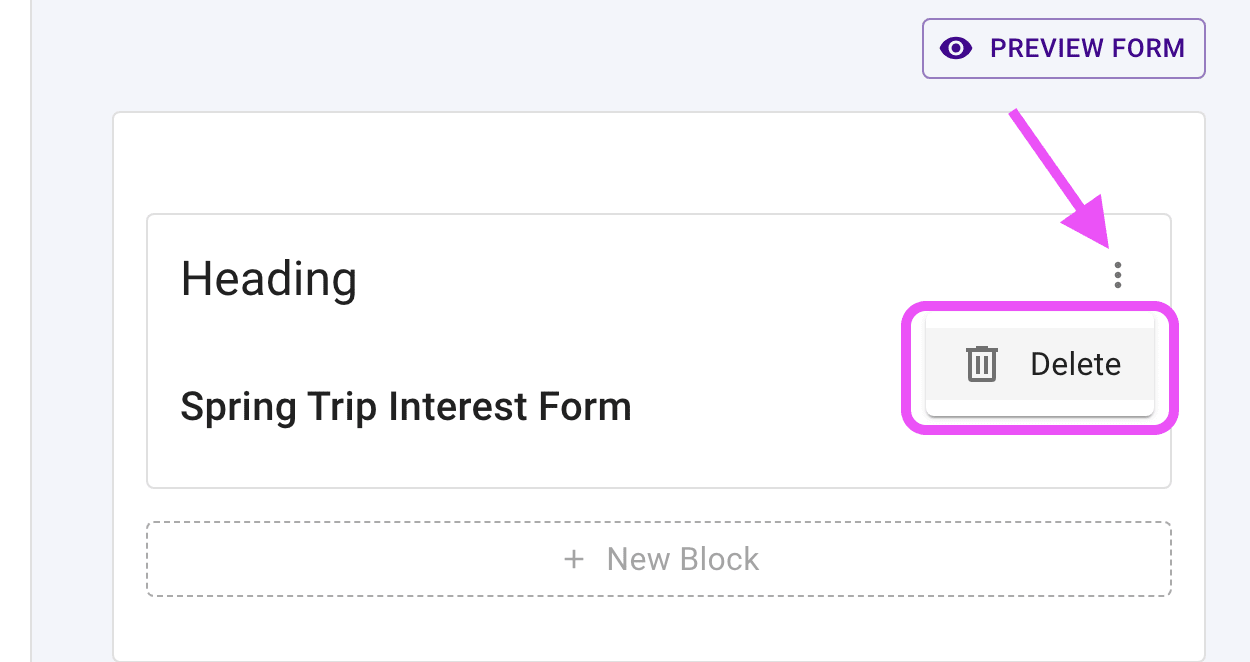Click the 'Delete' text in the popup

pos(1075,364)
